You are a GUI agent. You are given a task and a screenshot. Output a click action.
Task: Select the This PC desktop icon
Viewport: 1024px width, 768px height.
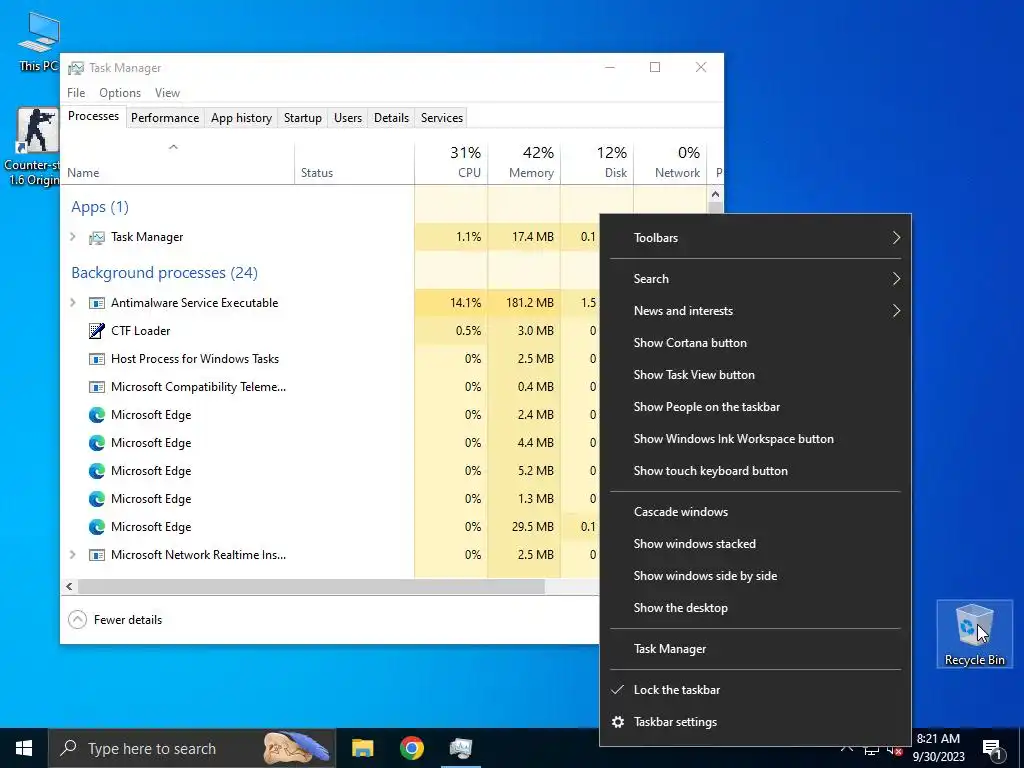tap(38, 40)
